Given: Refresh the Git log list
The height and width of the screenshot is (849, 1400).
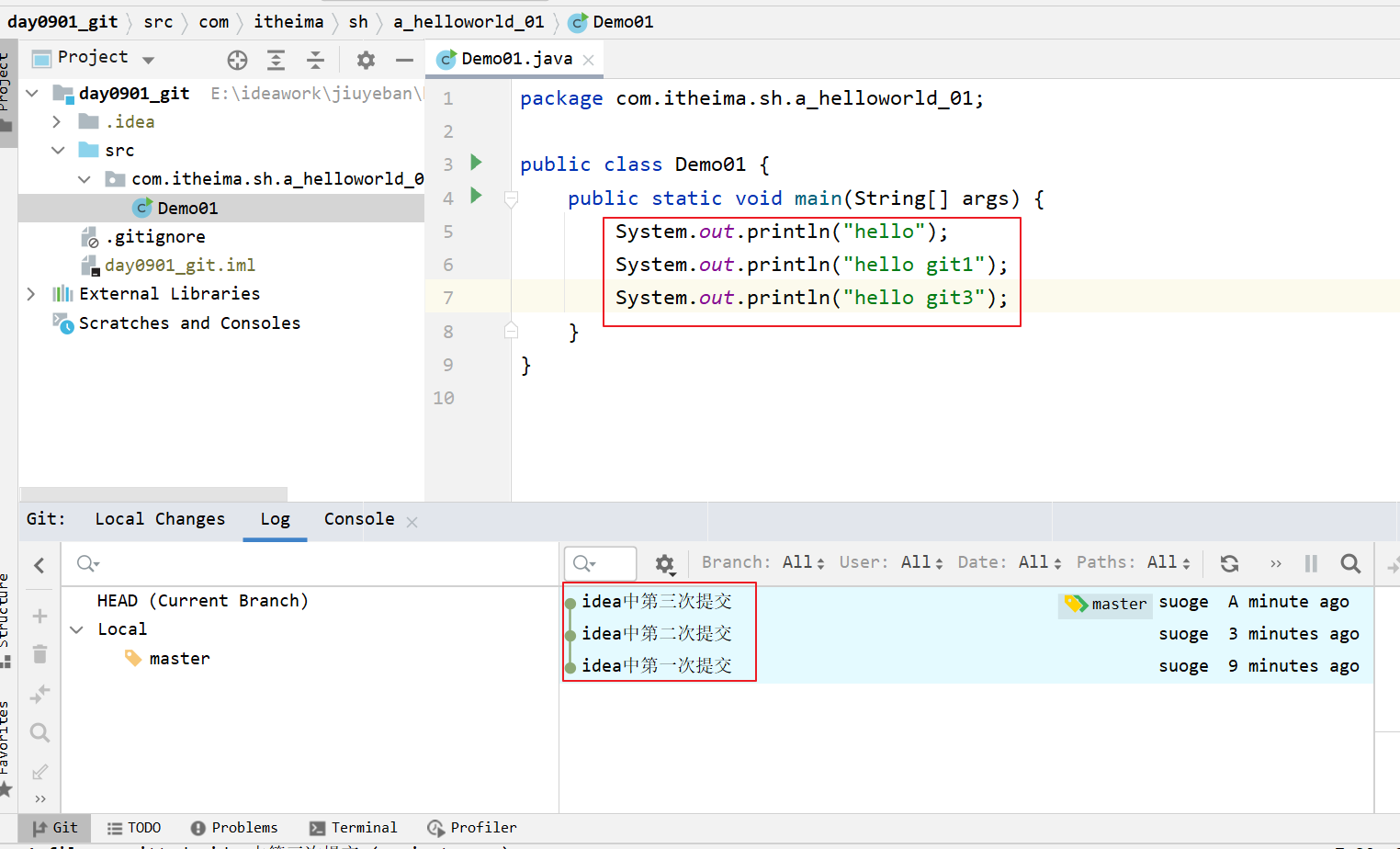Looking at the screenshot, I should point(1229,563).
